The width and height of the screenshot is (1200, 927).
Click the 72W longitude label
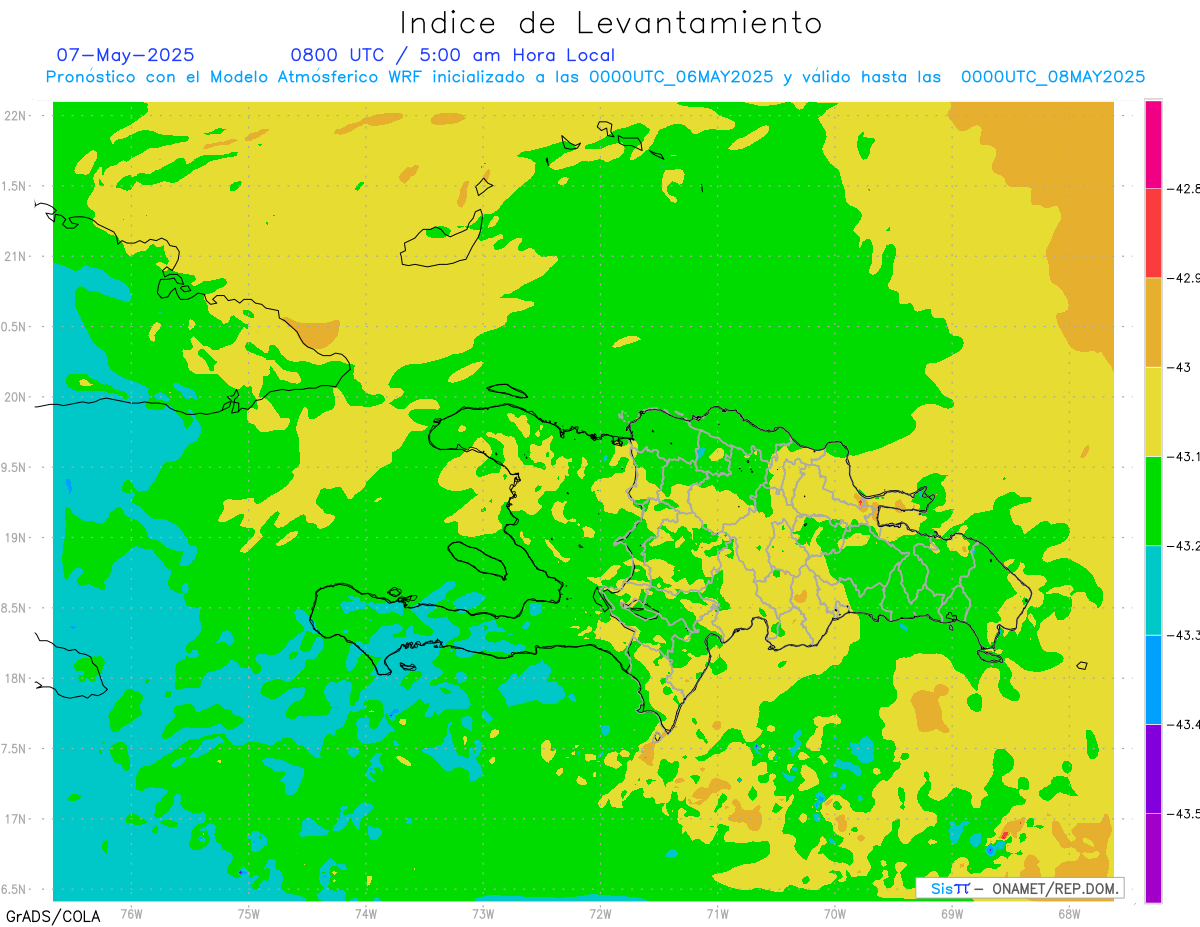(600, 913)
